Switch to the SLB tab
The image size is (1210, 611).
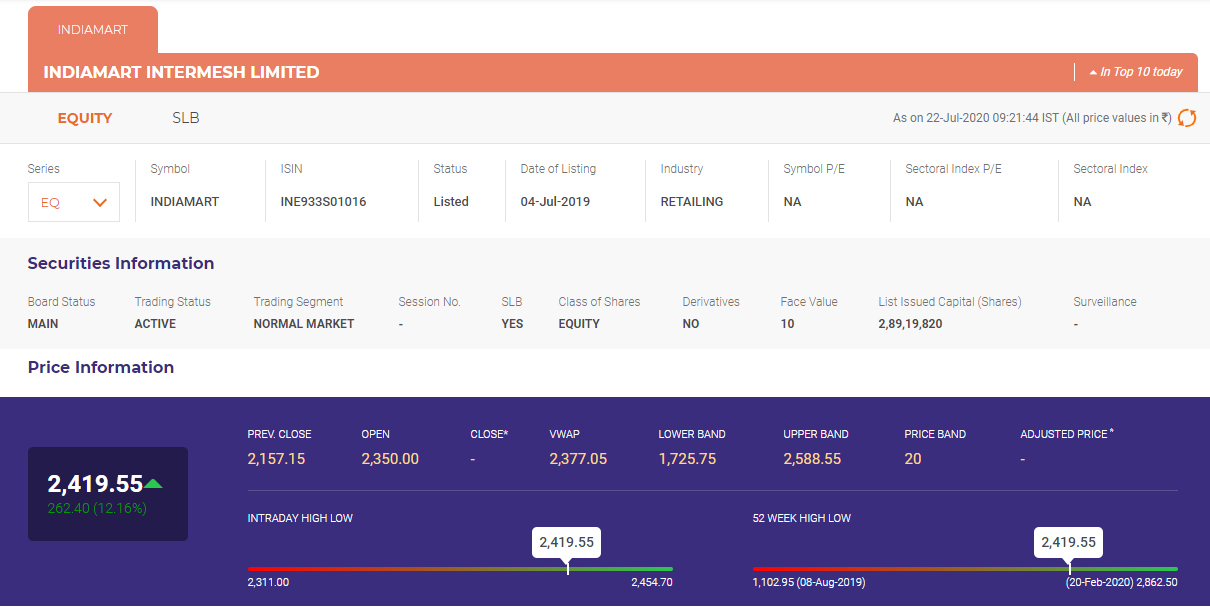186,118
